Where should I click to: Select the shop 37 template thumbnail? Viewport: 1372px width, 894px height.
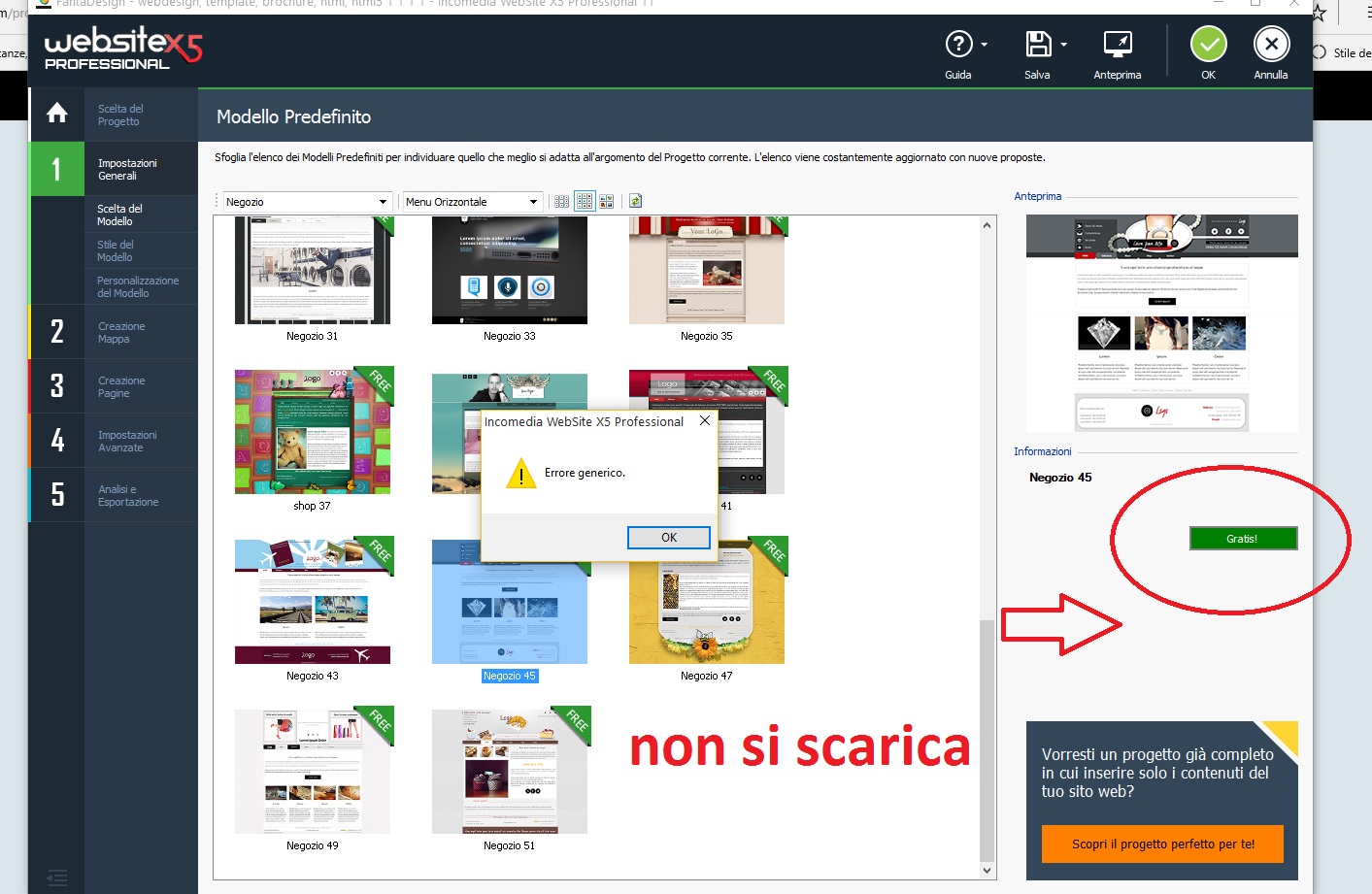tap(313, 432)
